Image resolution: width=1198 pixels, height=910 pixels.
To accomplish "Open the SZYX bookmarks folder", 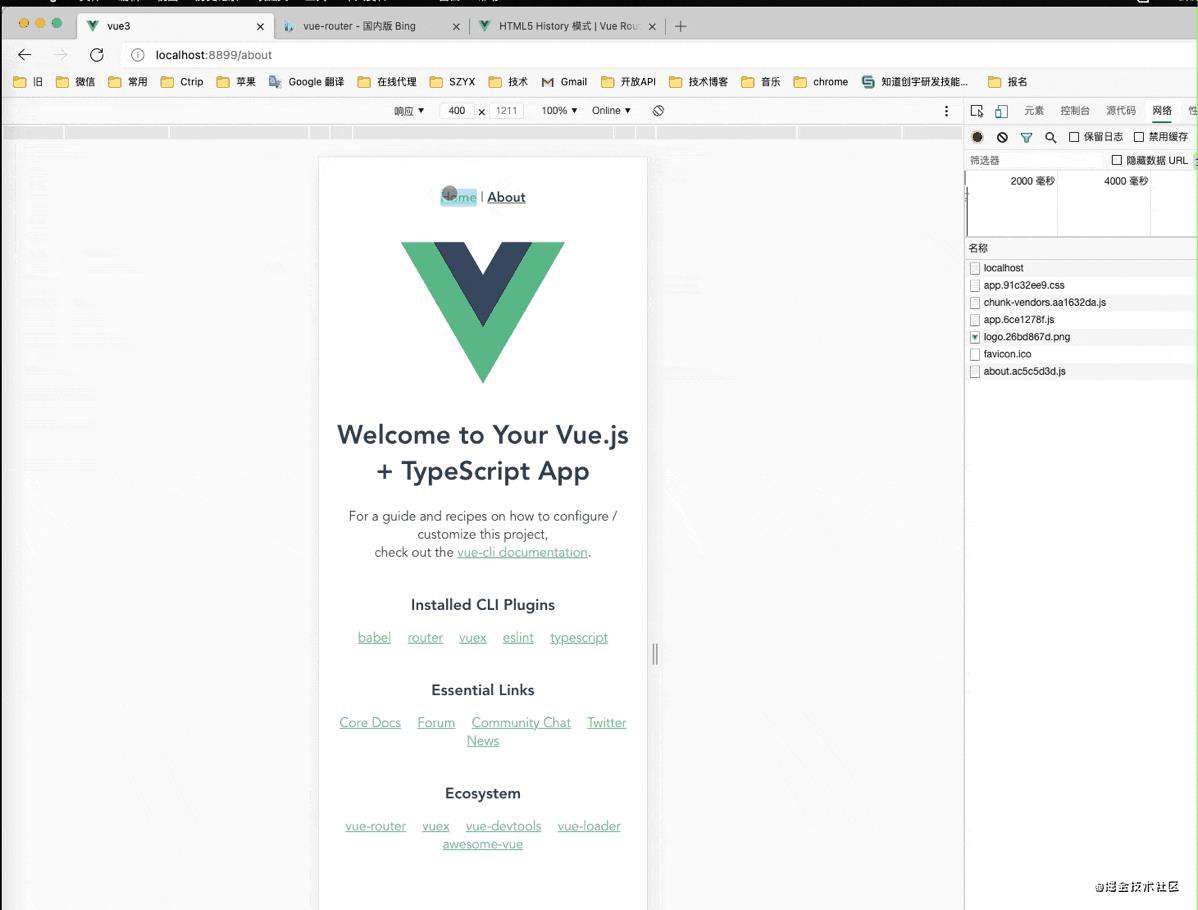I will 452,82.
